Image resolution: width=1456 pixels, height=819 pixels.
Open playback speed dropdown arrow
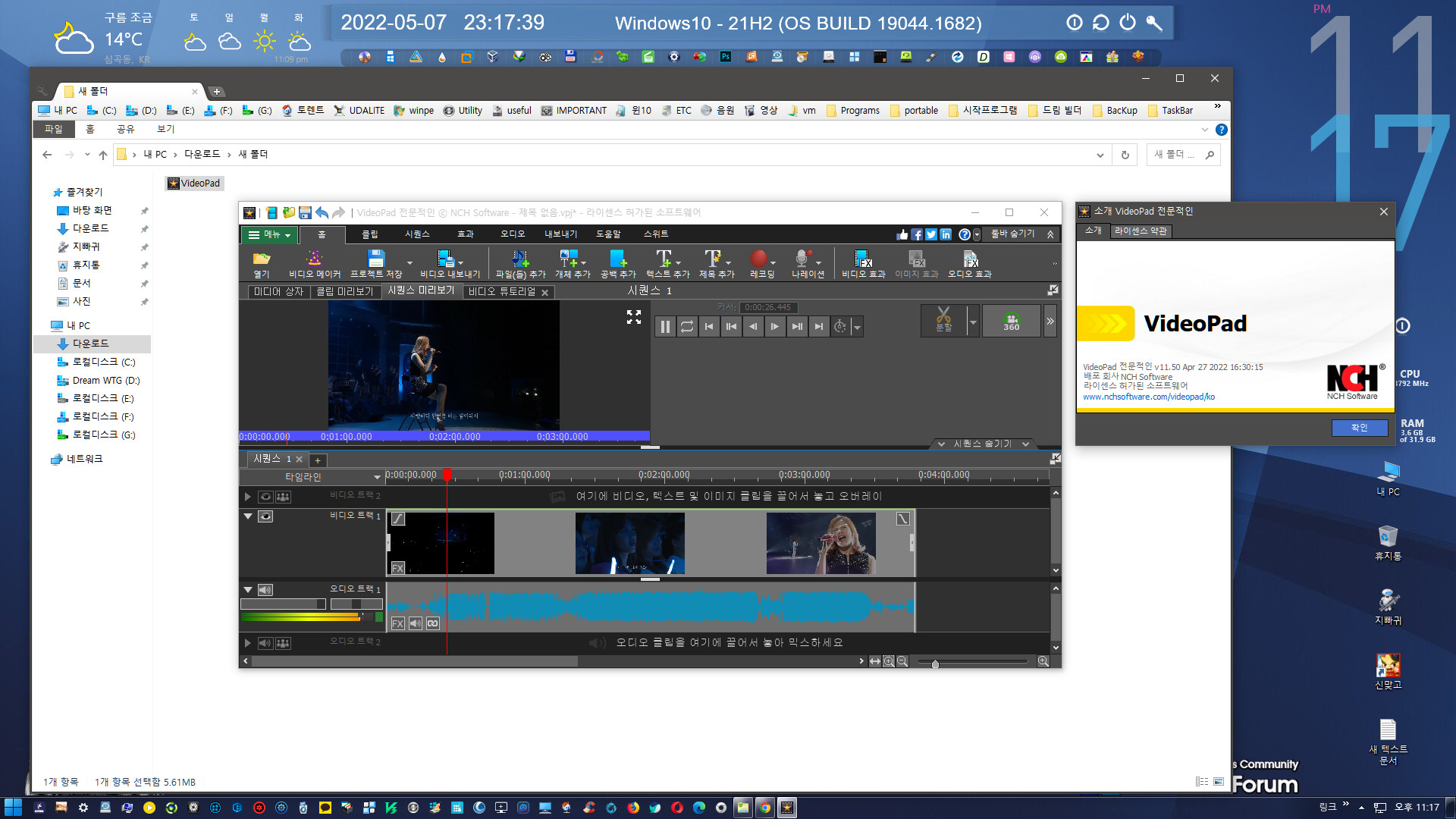858,328
